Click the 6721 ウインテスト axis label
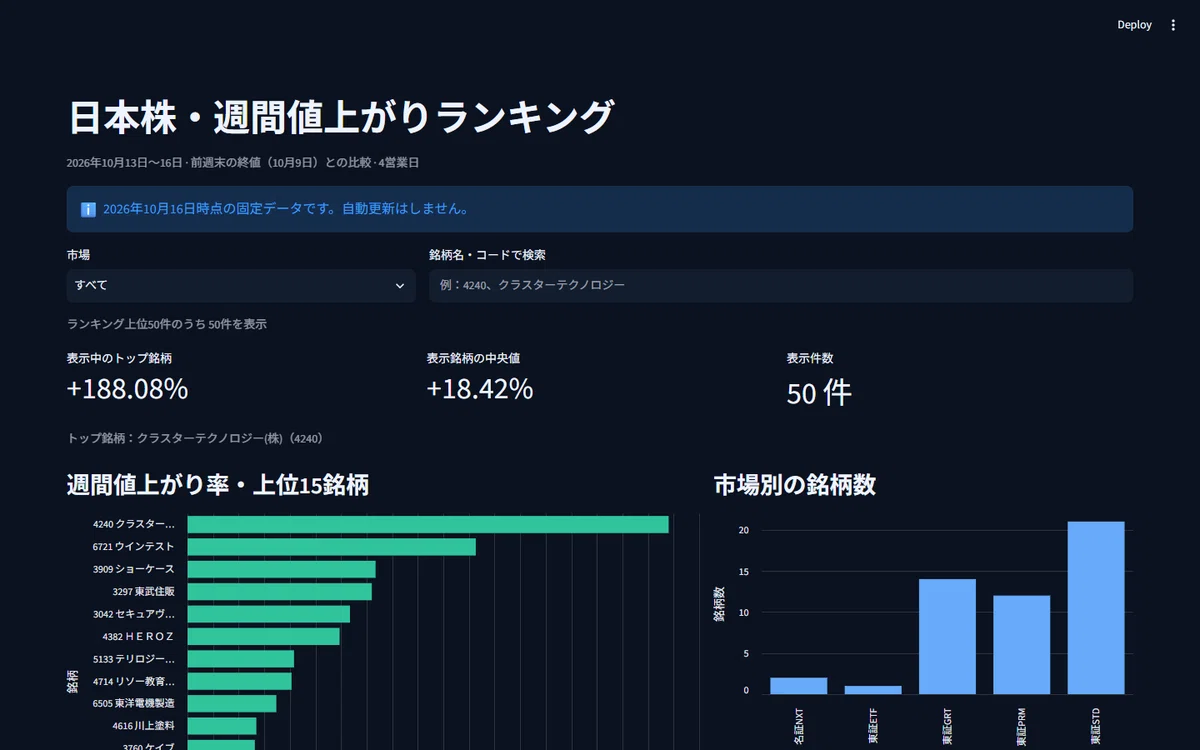Image resolution: width=1200 pixels, height=750 pixels. pos(133,547)
